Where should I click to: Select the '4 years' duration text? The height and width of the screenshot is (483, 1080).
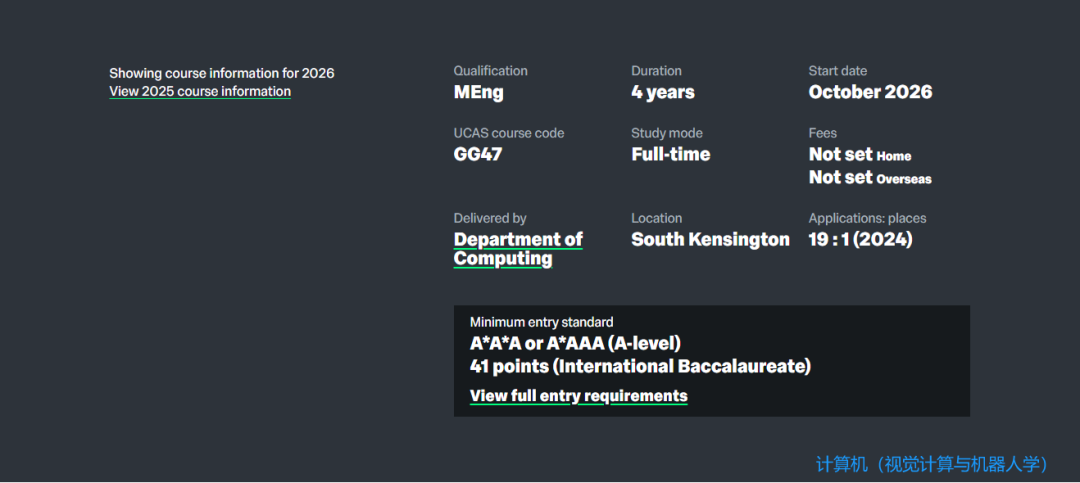click(x=662, y=93)
